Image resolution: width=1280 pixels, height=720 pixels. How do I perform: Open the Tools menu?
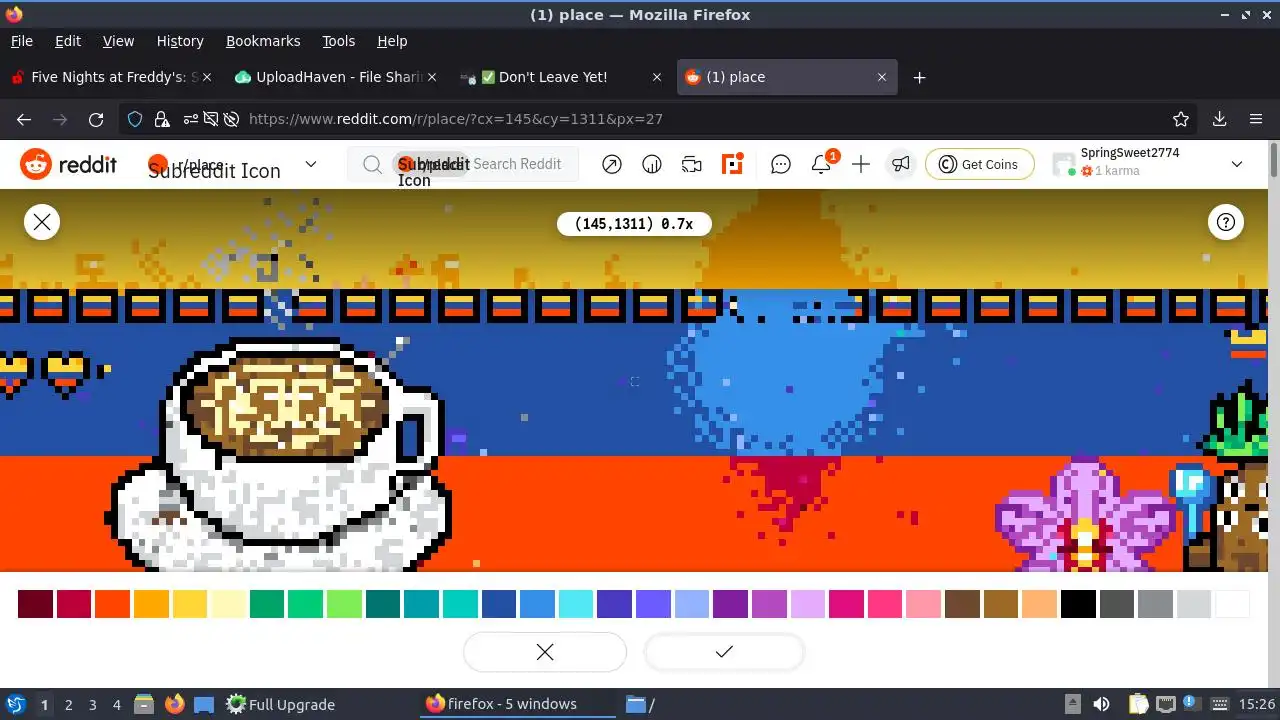[x=338, y=41]
